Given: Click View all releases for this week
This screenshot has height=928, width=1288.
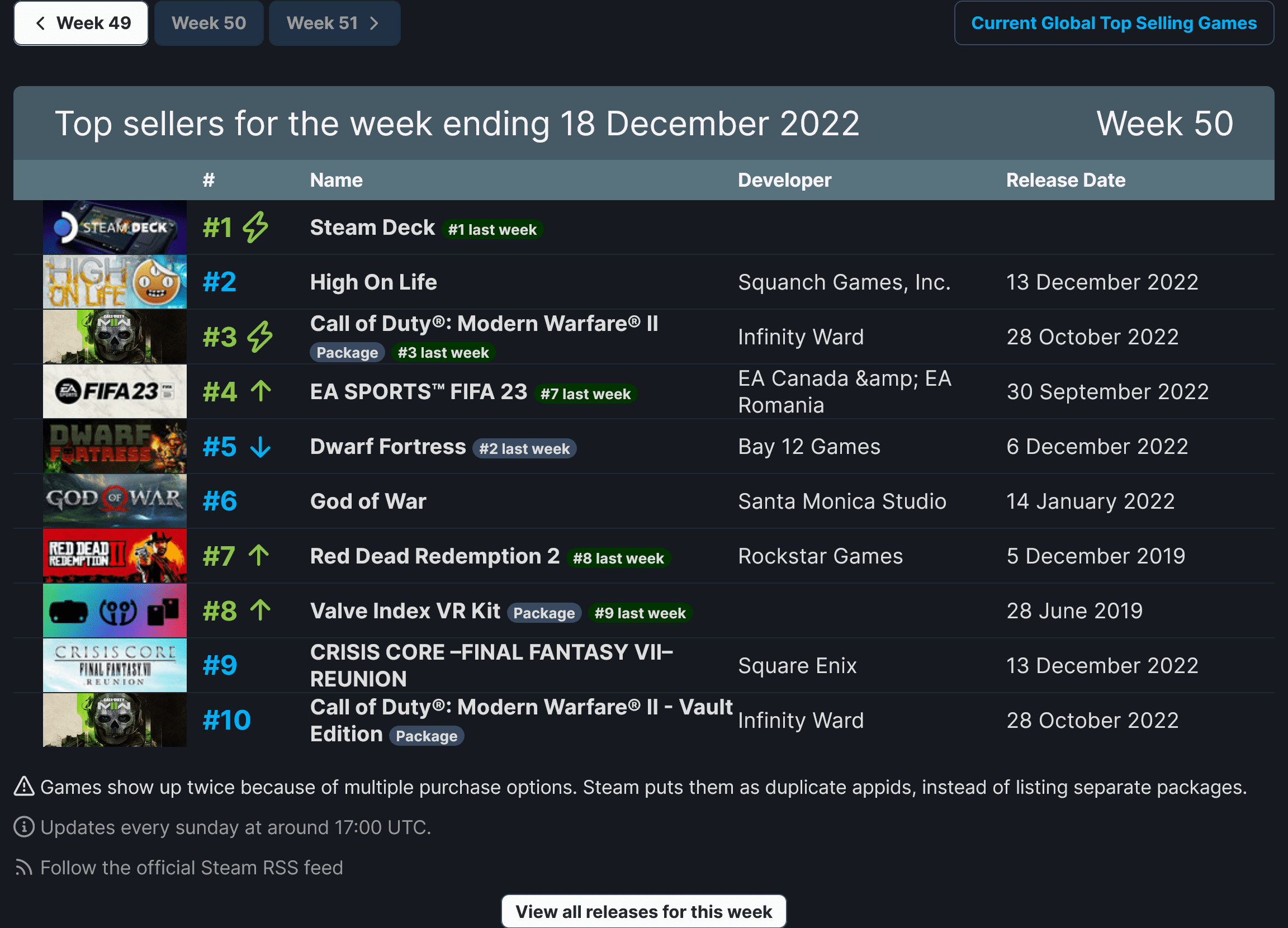Looking at the screenshot, I should [644, 911].
